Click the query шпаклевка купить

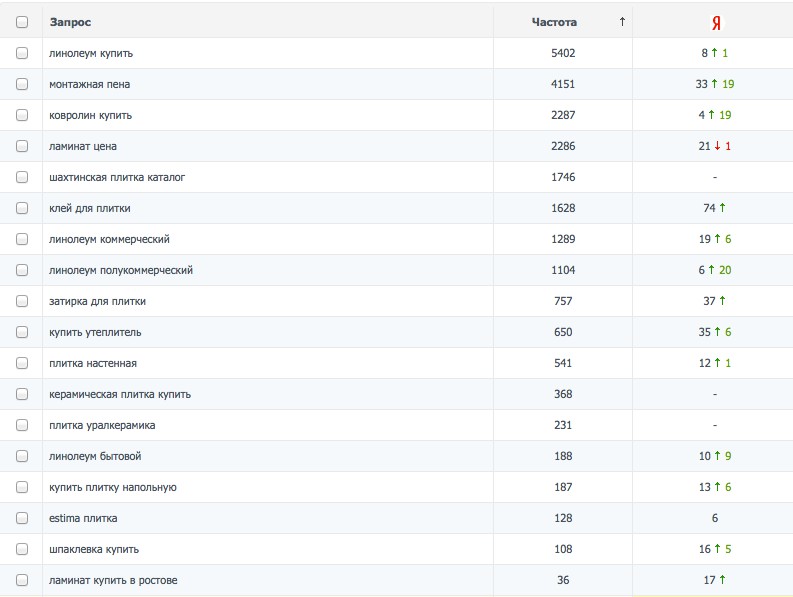[x=94, y=549]
